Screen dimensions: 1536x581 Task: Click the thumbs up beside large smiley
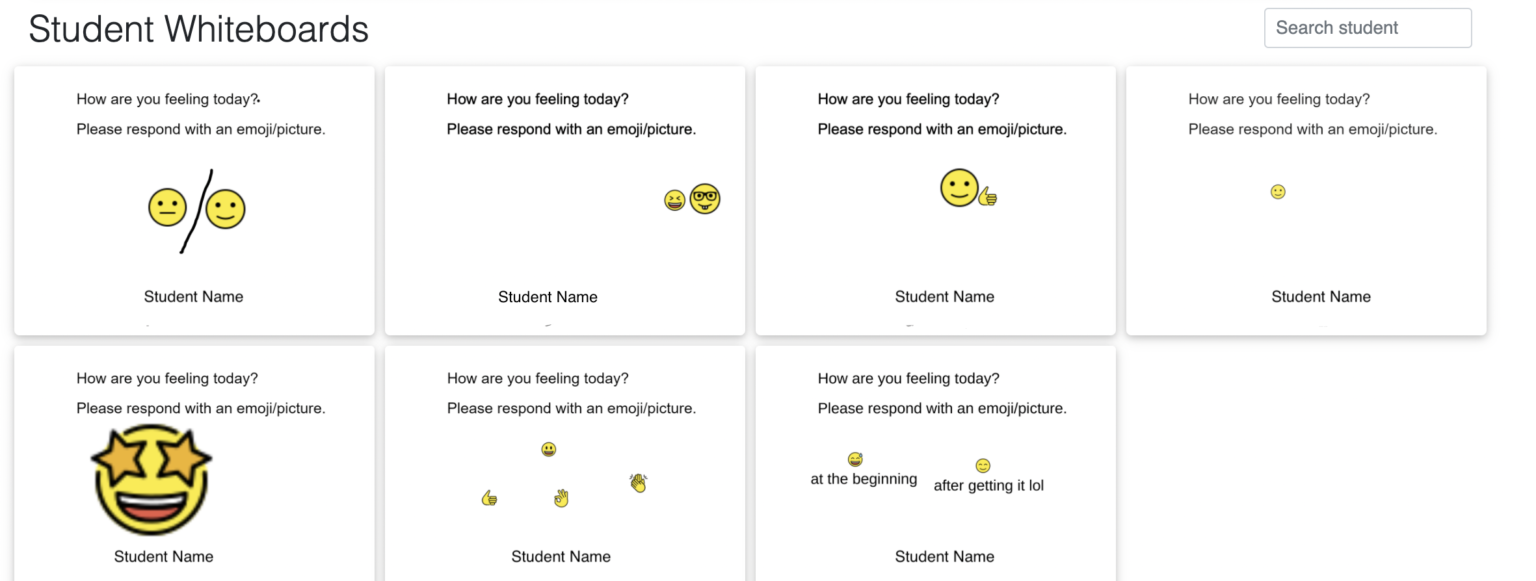[x=988, y=196]
